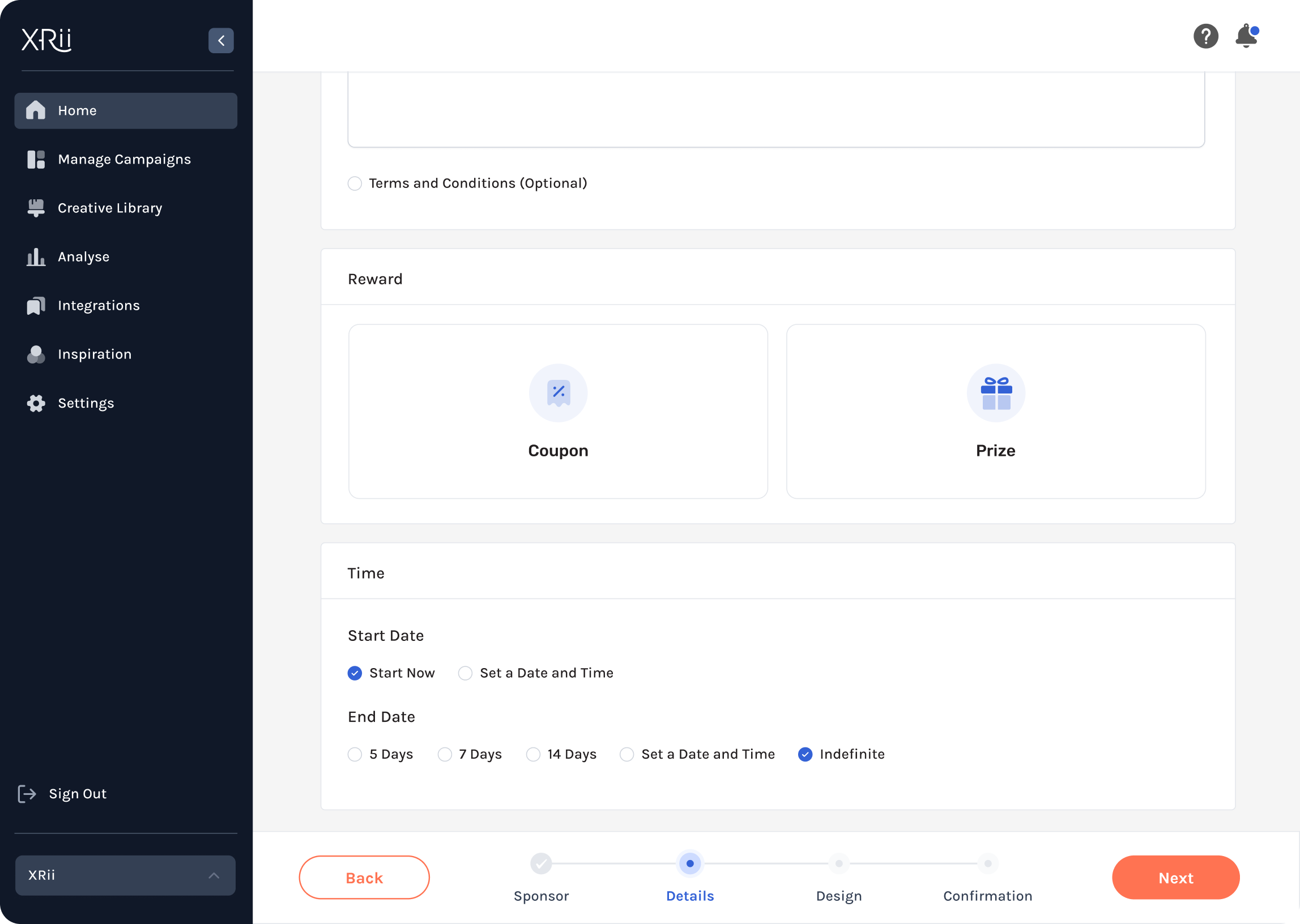Open Manage Campaigns menu item
1300x924 pixels.
tap(124, 159)
